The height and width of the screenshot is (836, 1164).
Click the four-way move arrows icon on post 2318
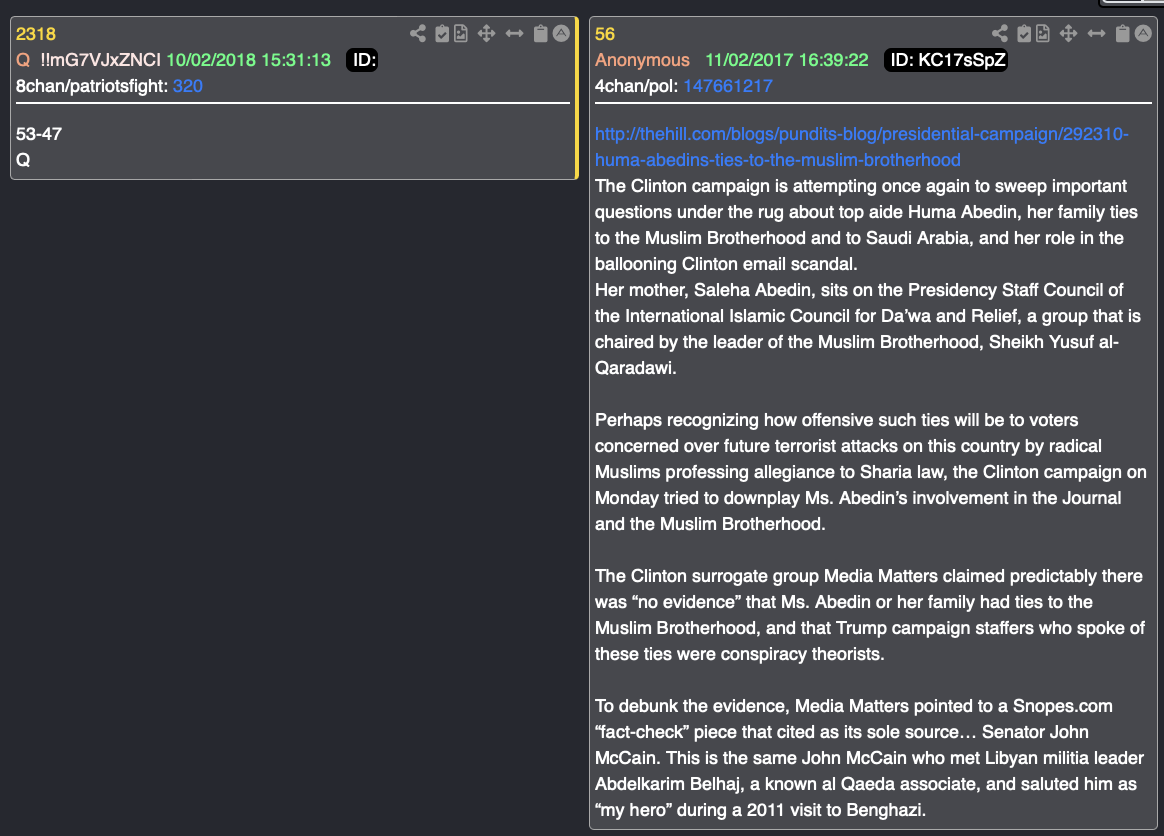[486, 33]
